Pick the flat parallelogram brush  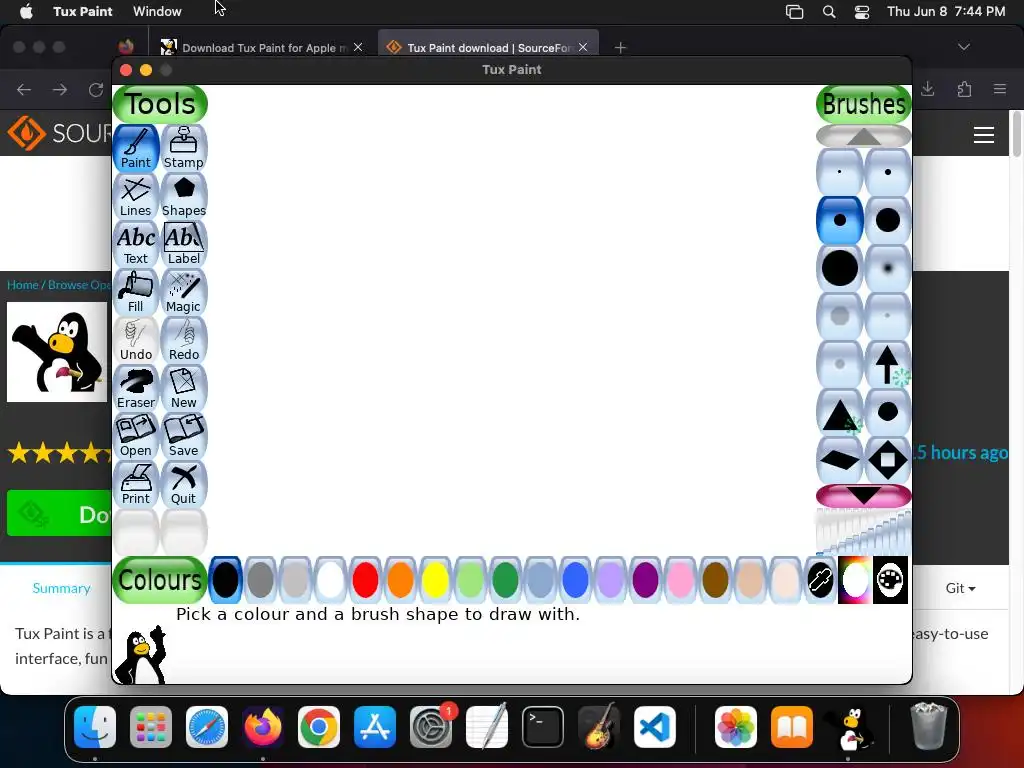coord(840,460)
